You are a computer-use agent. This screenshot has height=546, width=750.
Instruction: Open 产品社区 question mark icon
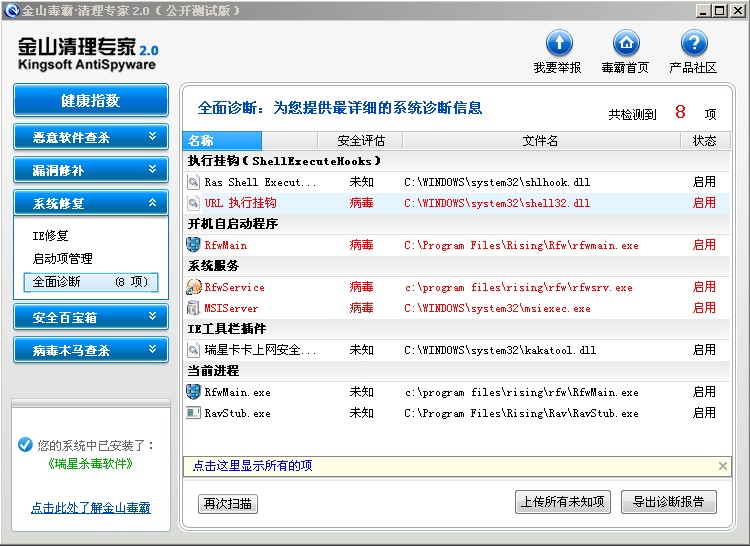[694, 43]
